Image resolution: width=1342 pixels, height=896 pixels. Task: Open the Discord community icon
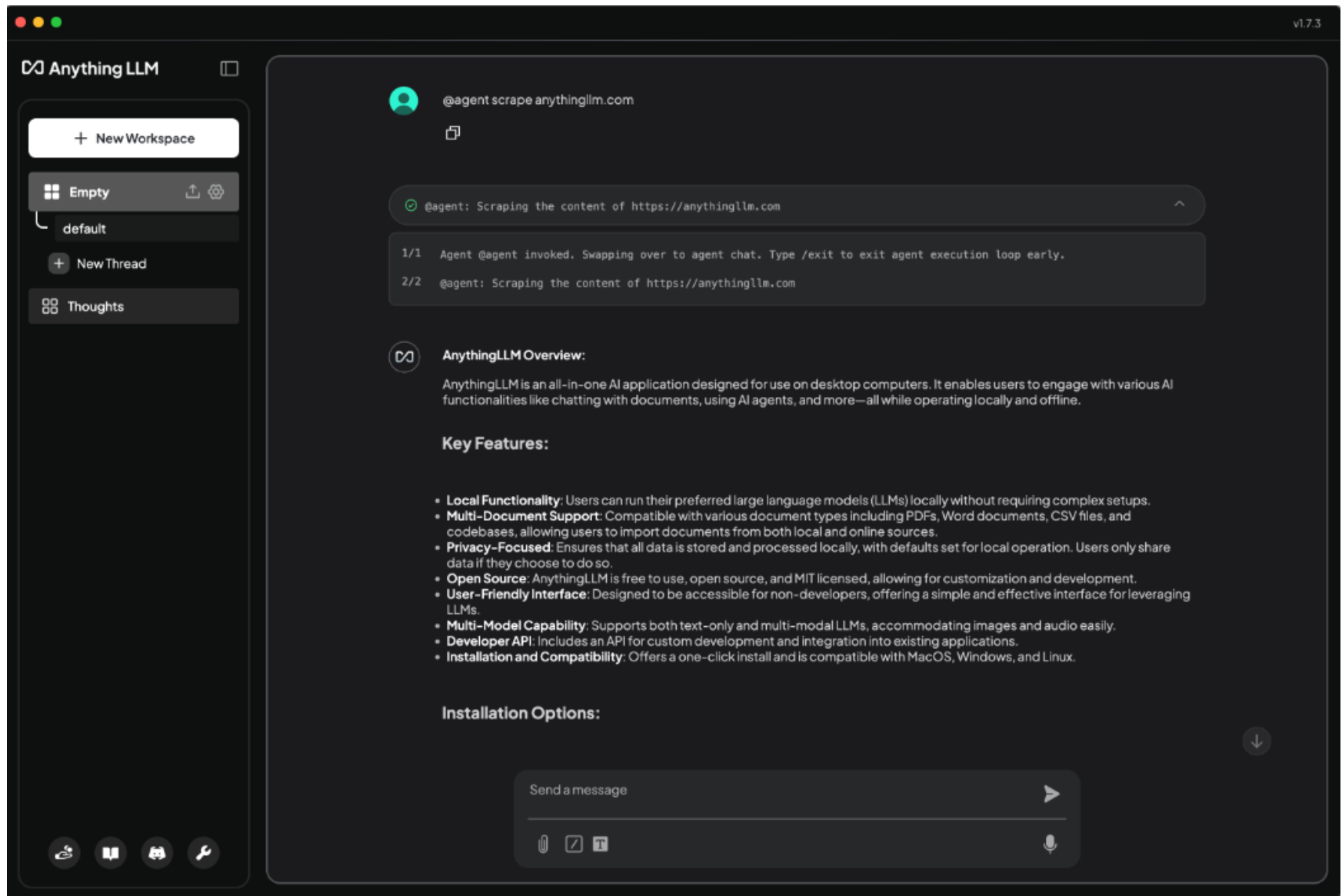click(157, 852)
